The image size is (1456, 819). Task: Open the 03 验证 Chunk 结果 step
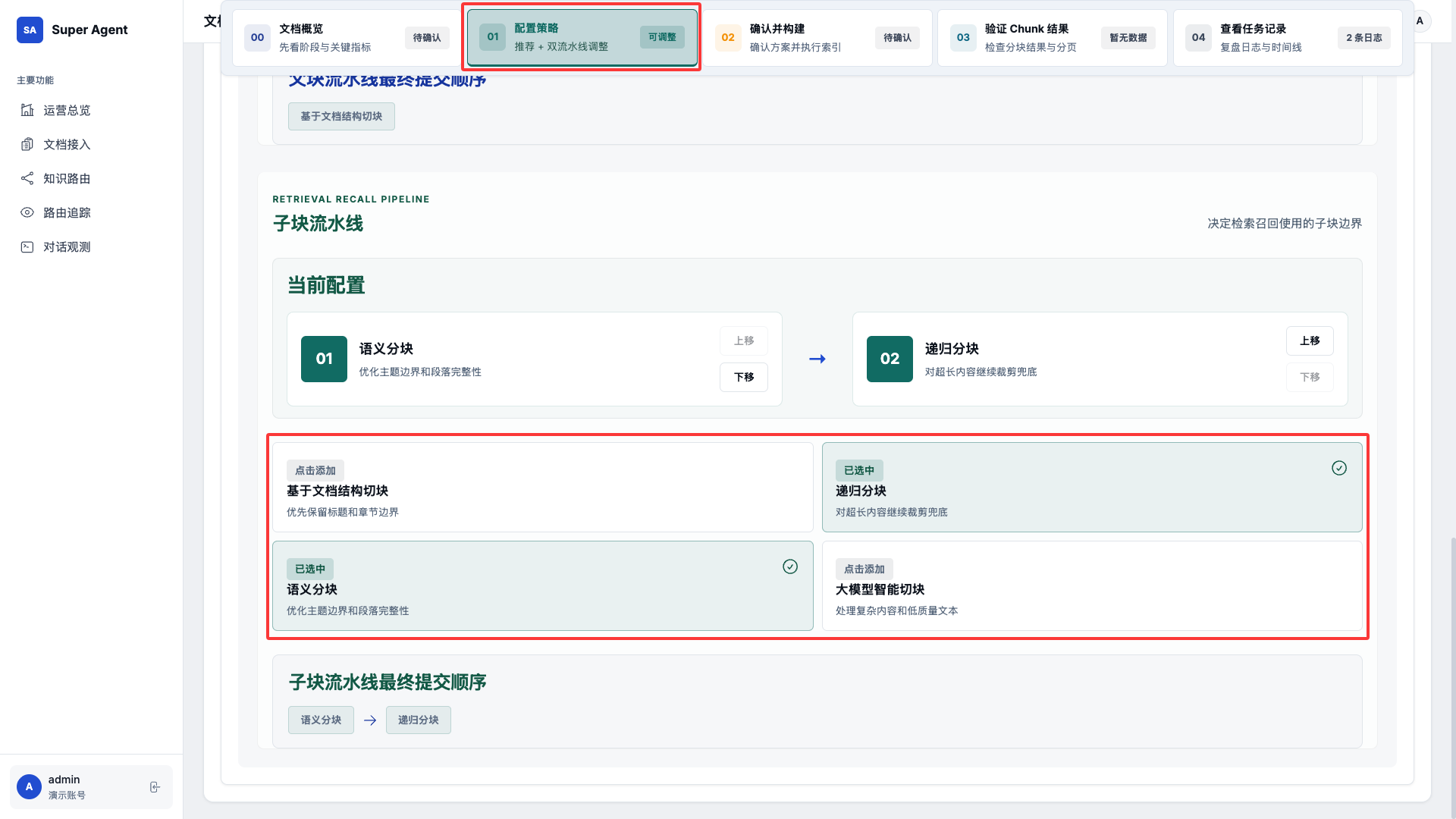coord(1052,38)
